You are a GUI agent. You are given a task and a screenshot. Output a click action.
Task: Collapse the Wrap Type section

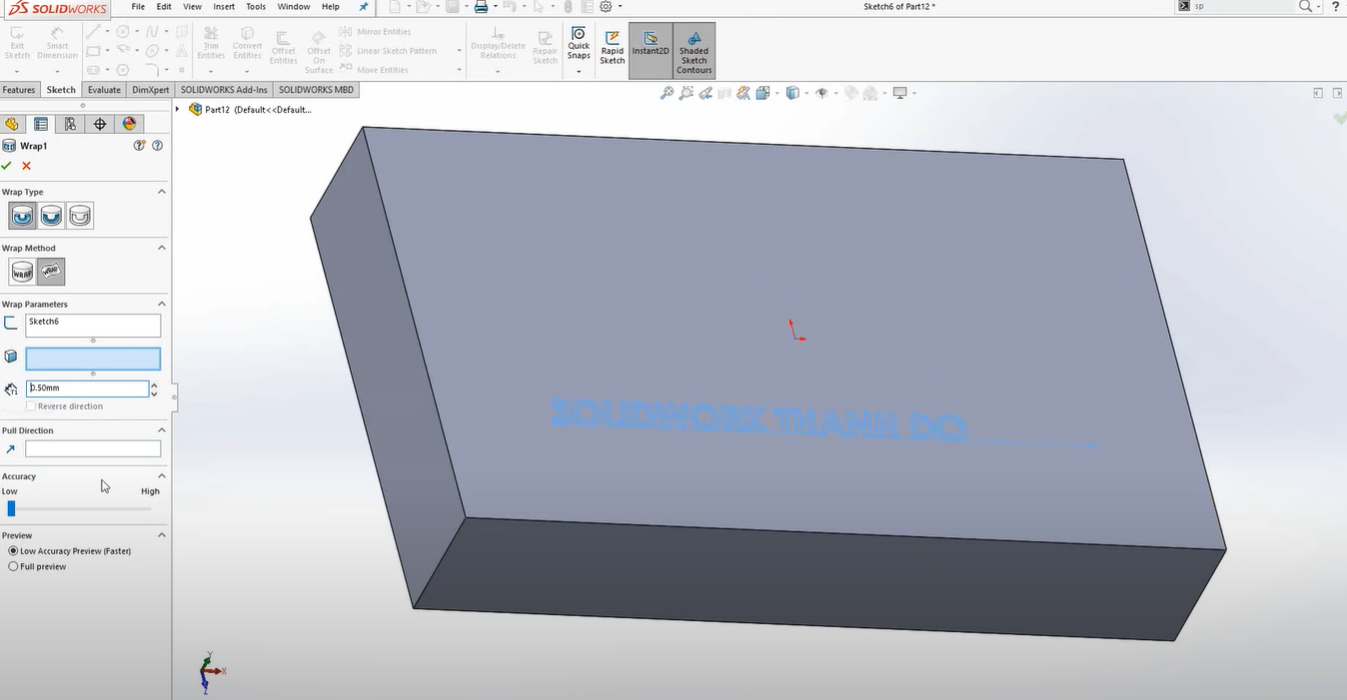(x=161, y=192)
